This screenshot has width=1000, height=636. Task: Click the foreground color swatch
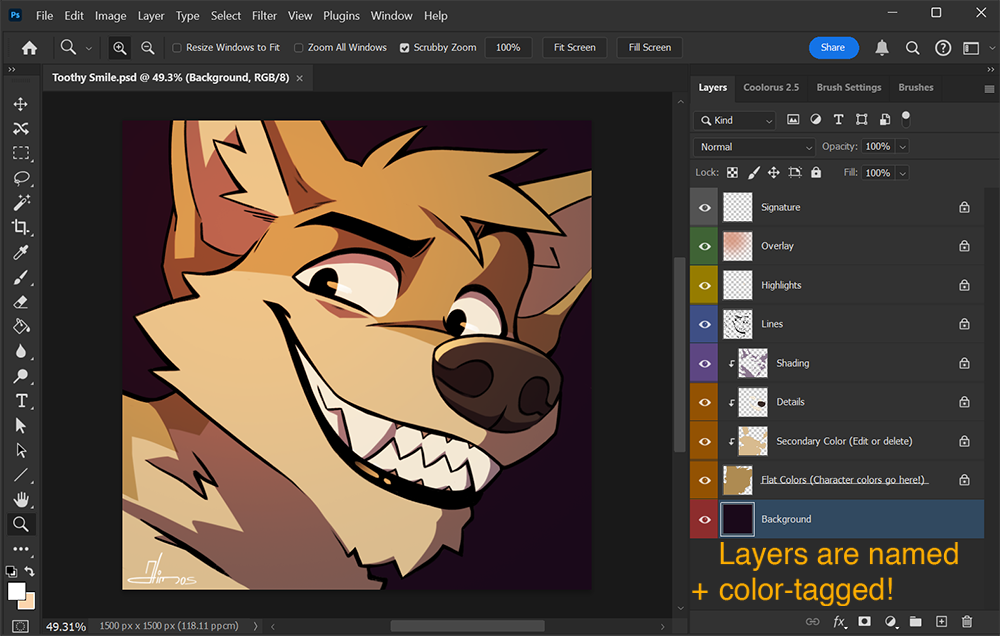tap(16, 591)
